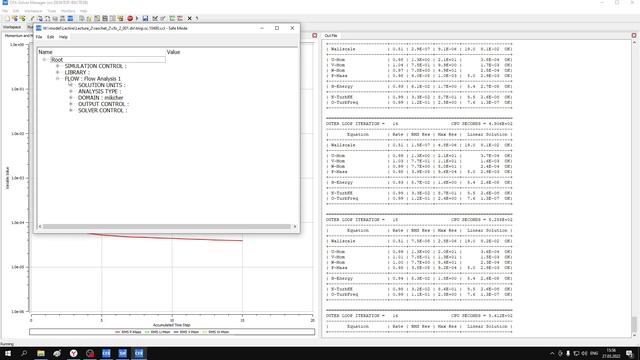Screen dimensions: 640x360
Task: Click the first icon in second toolbar group
Action: point(82,18)
